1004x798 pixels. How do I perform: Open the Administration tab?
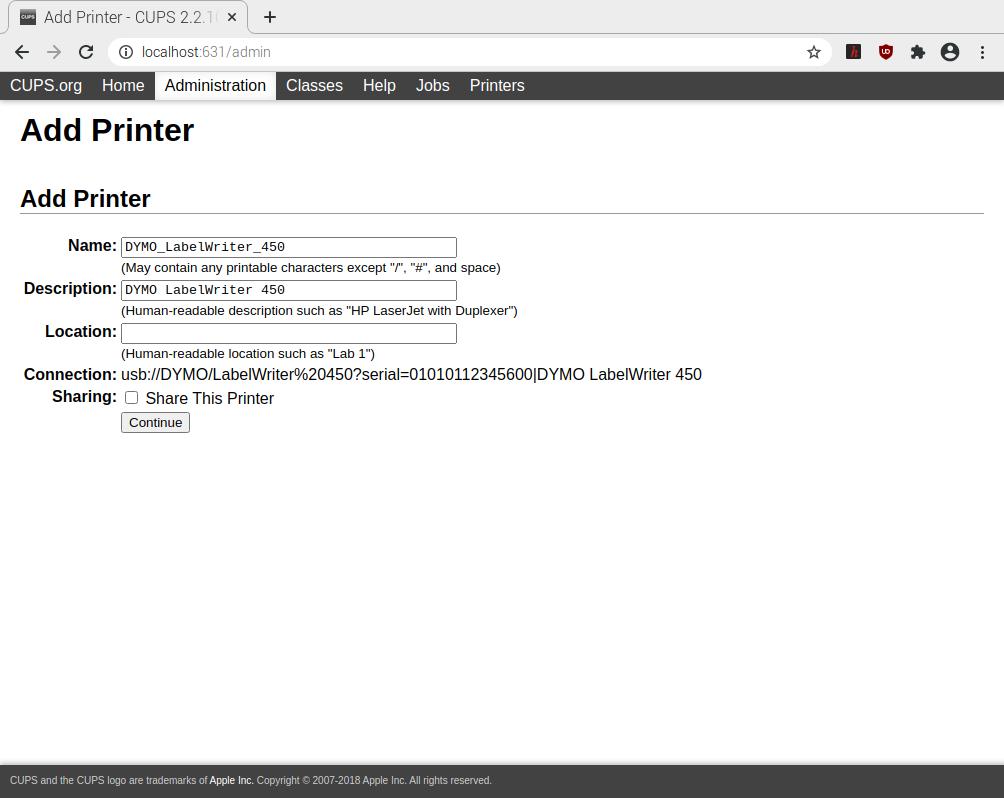point(215,86)
